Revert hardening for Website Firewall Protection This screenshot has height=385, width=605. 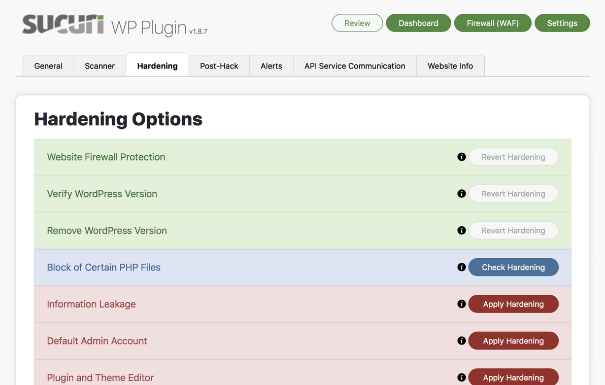click(513, 157)
